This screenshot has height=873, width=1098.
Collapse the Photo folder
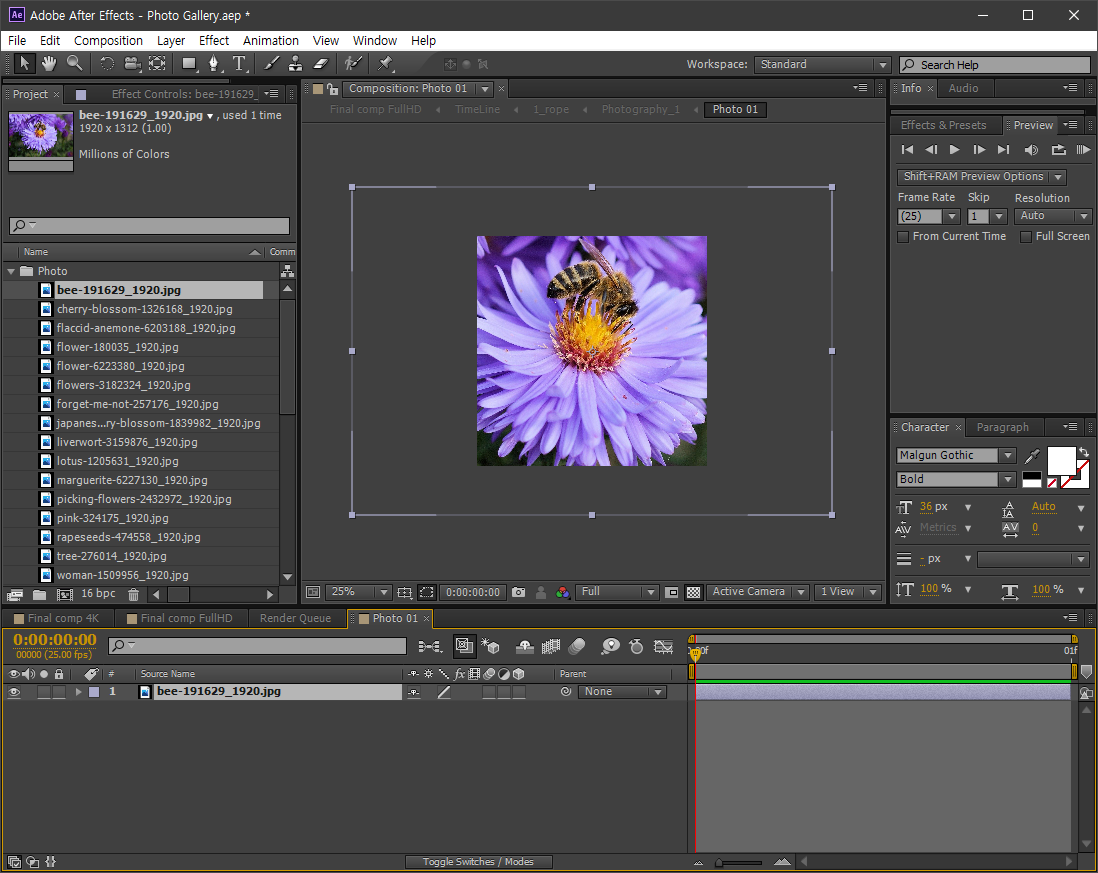click(12, 271)
